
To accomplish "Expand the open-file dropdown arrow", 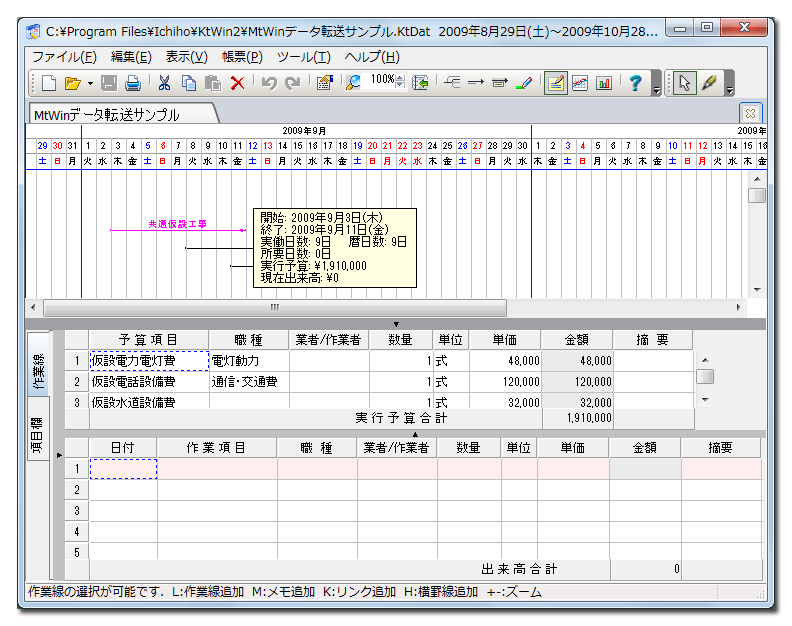I will (x=90, y=83).
